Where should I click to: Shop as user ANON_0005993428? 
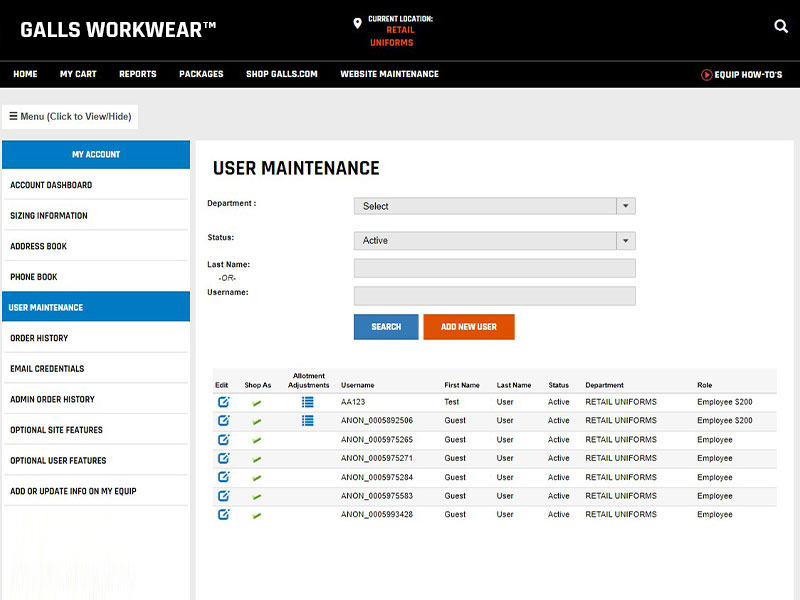[x=257, y=515]
